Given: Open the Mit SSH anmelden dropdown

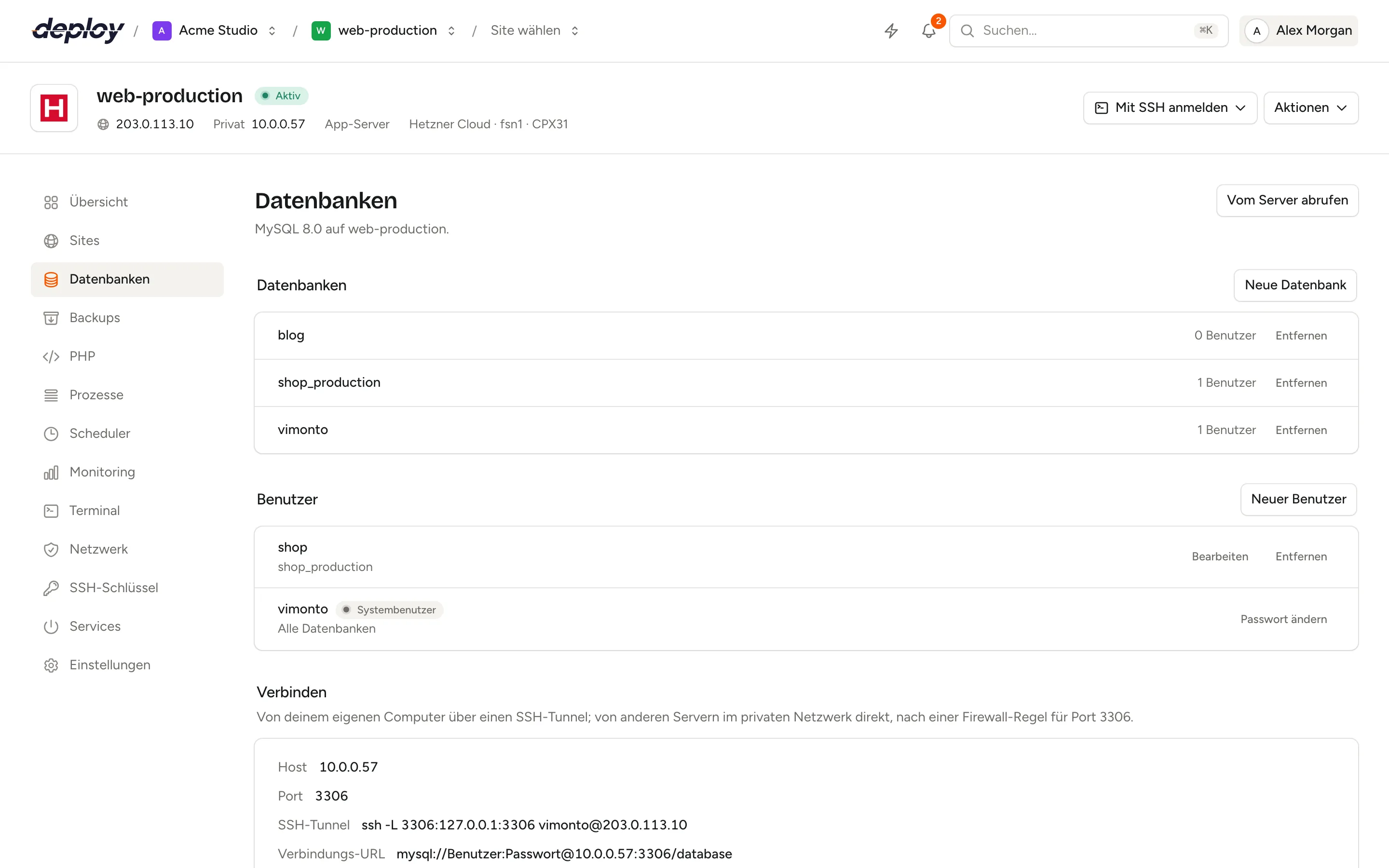Looking at the screenshot, I should [1170, 108].
